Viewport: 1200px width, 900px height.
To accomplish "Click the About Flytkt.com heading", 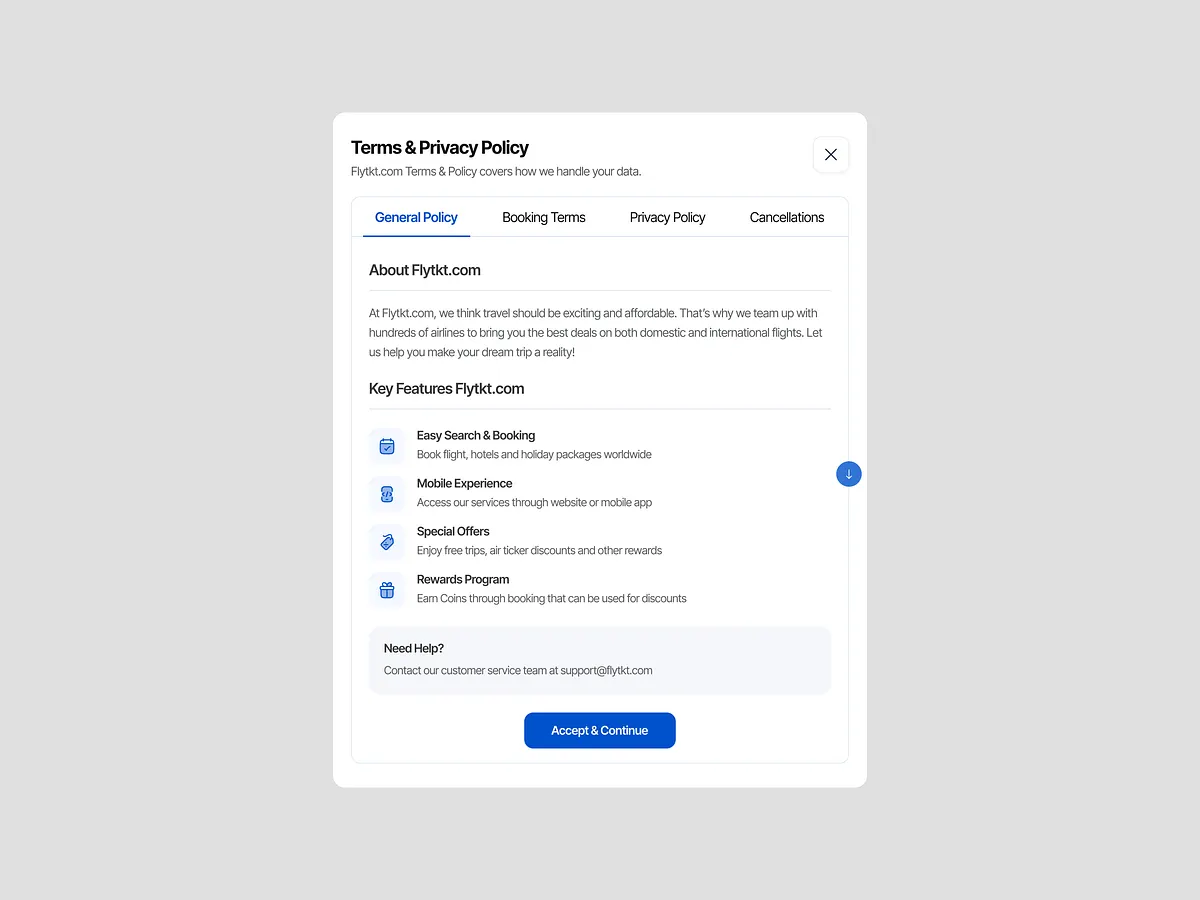I will point(425,270).
